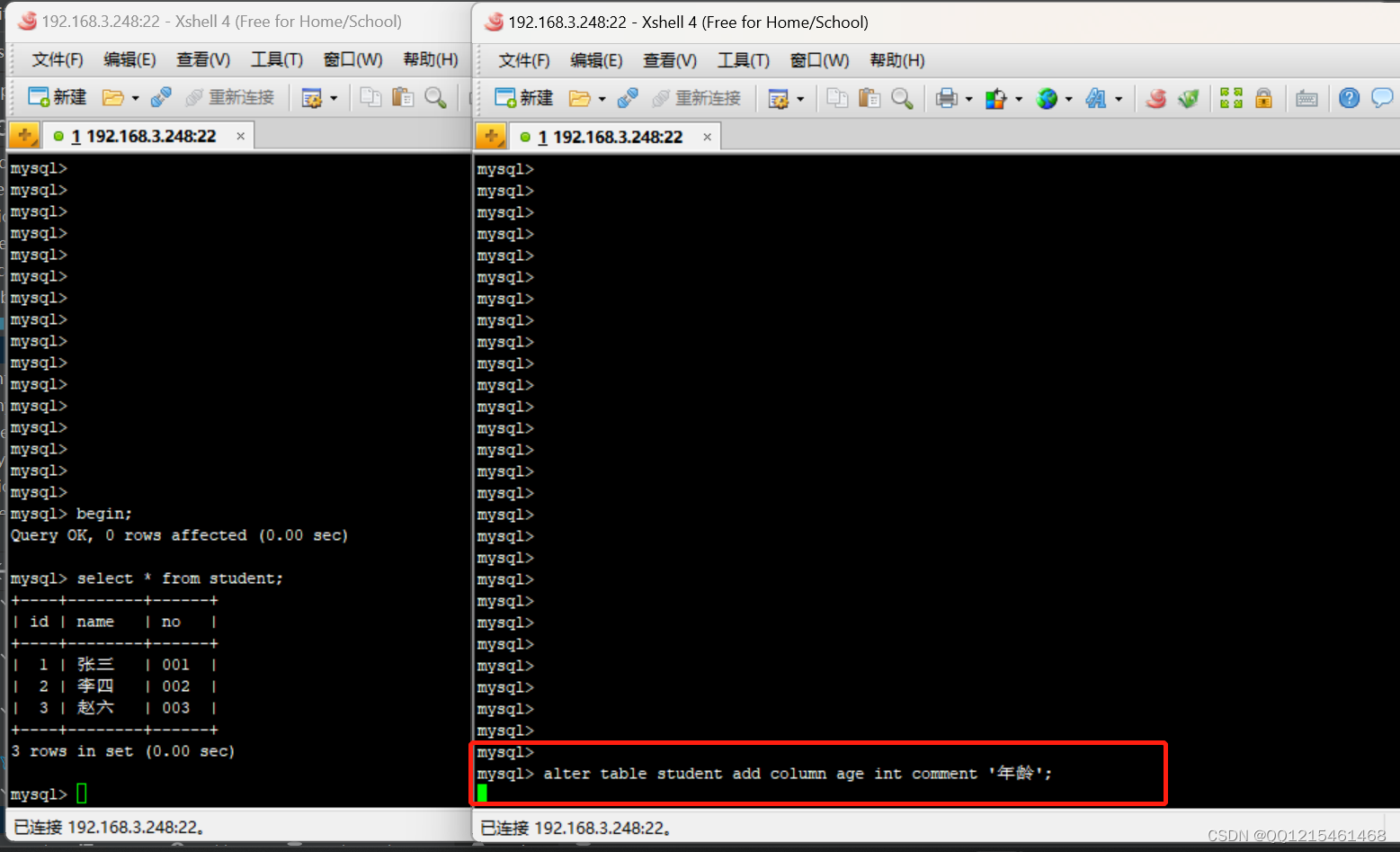Image resolution: width=1400 pixels, height=852 pixels.
Task: Click 新建 (New) in the left Xshell window
Action: pyautogui.click(x=57, y=97)
